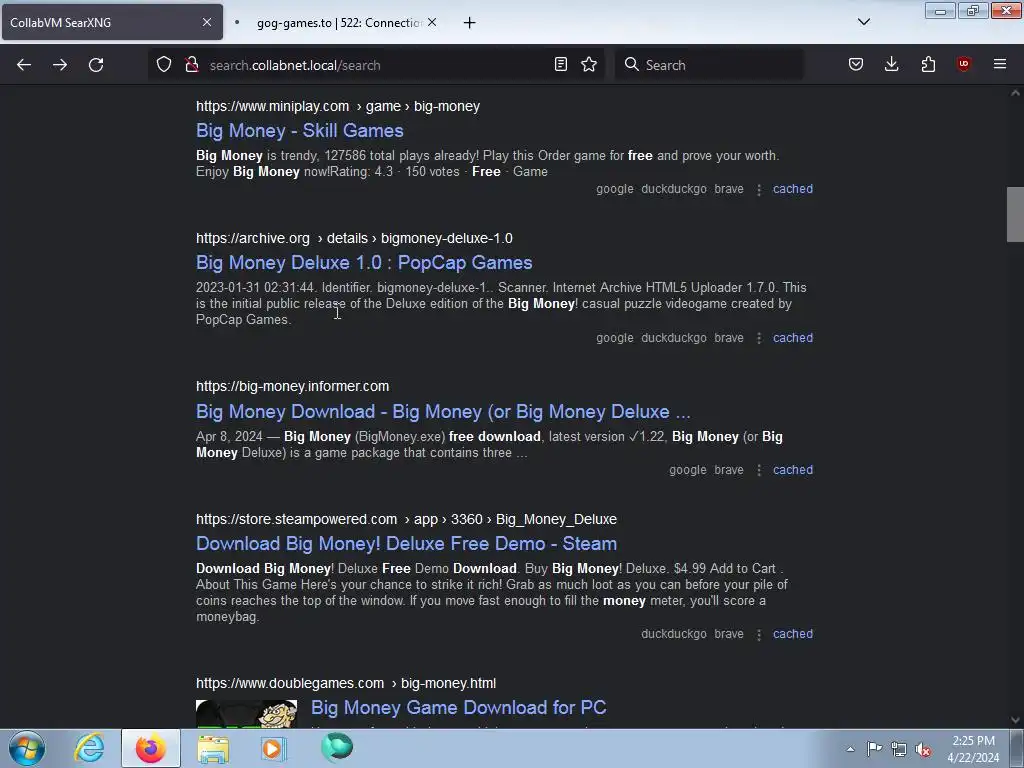Open Big Money Deluxe 1.0 : PopCap Games
The image size is (1024, 768).
(364, 263)
